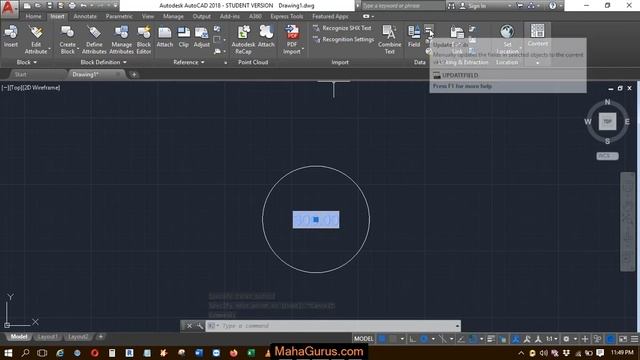Select the Create Block tool
Screen dimensions: 640x360
pyautogui.click(x=67, y=39)
